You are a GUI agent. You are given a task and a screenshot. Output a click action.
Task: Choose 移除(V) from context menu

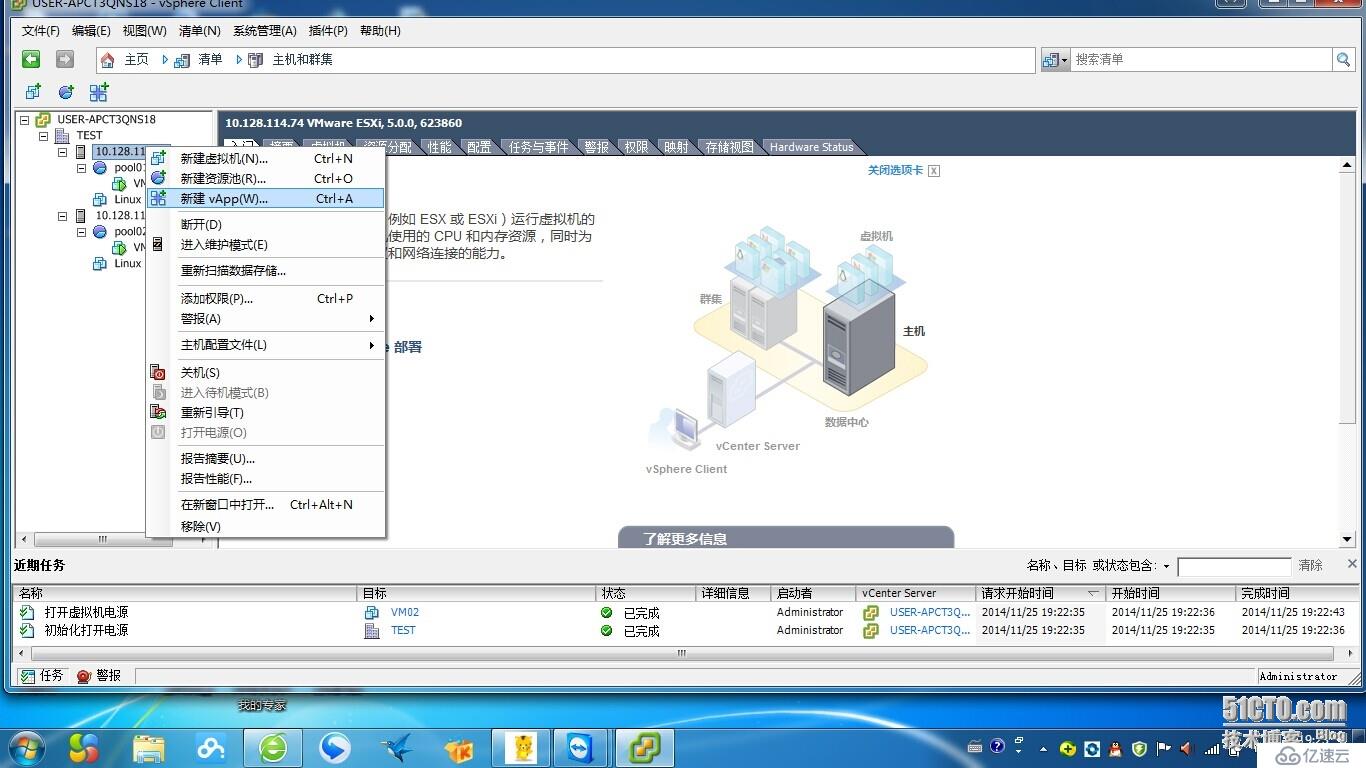point(266,526)
